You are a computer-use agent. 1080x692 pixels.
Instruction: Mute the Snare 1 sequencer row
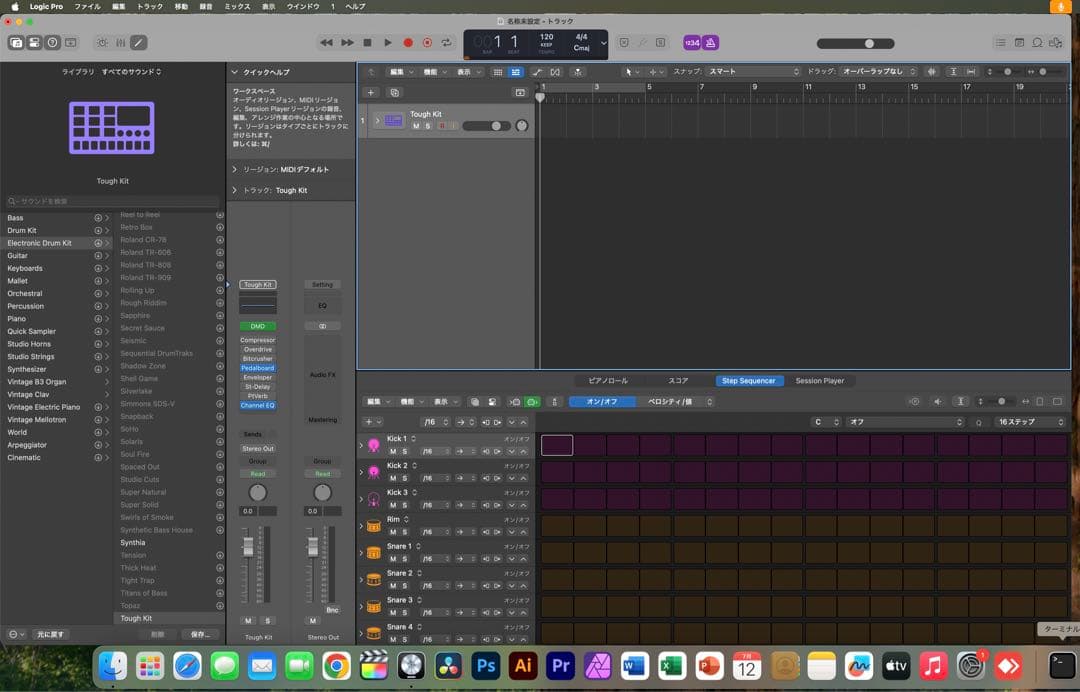tap(393, 559)
